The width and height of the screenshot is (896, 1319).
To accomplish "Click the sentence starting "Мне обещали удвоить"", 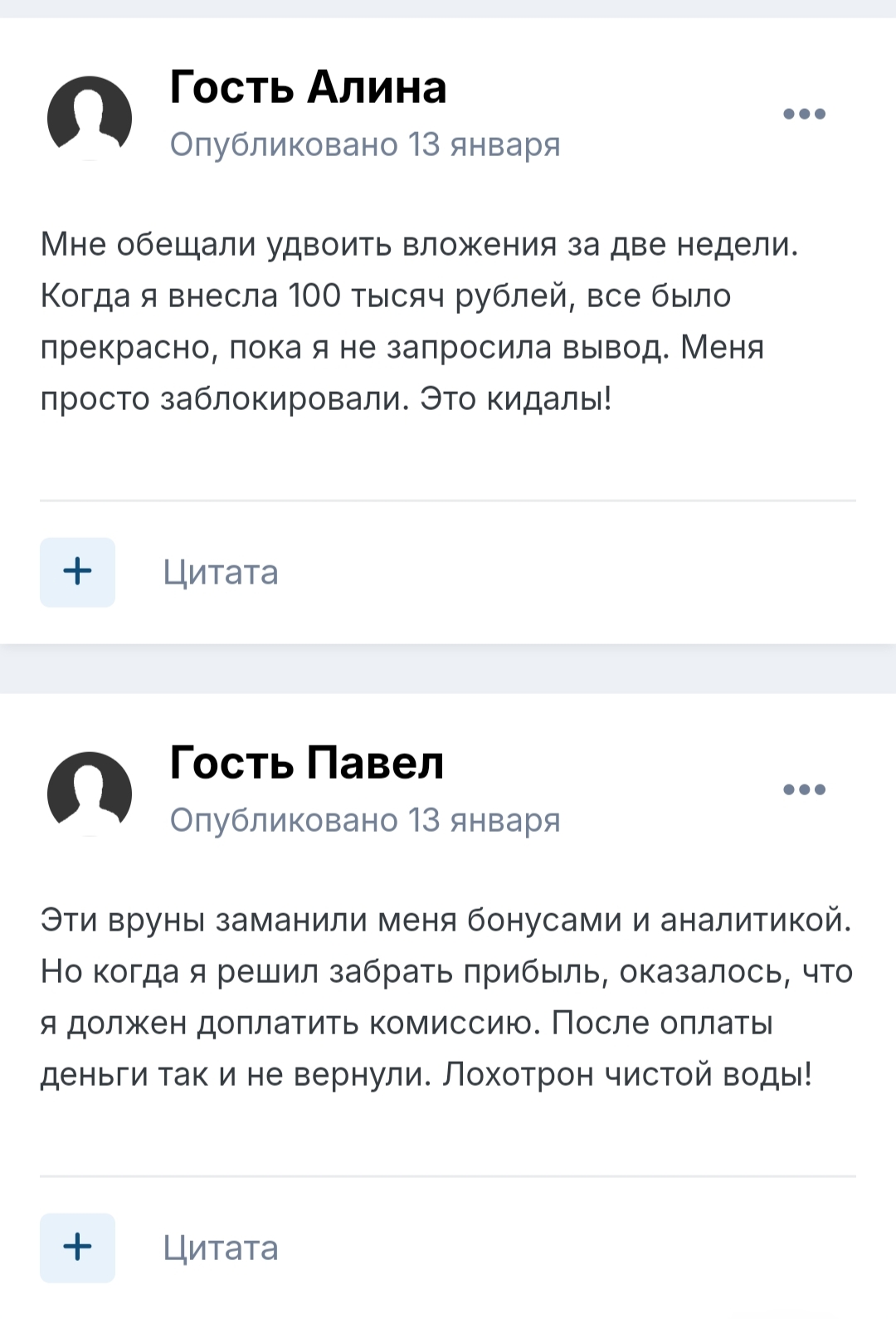I will pyautogui.click(x=419, y=245).
